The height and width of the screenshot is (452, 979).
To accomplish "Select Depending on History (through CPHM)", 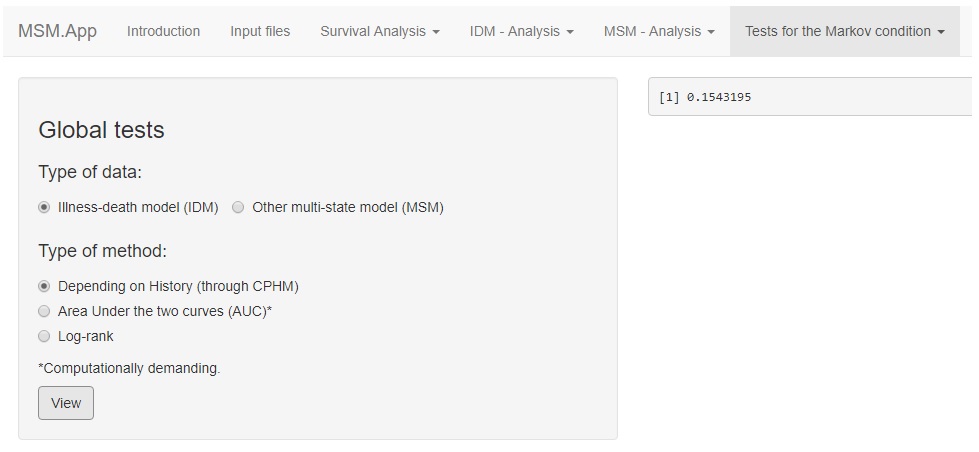I will tap(44, 286).
